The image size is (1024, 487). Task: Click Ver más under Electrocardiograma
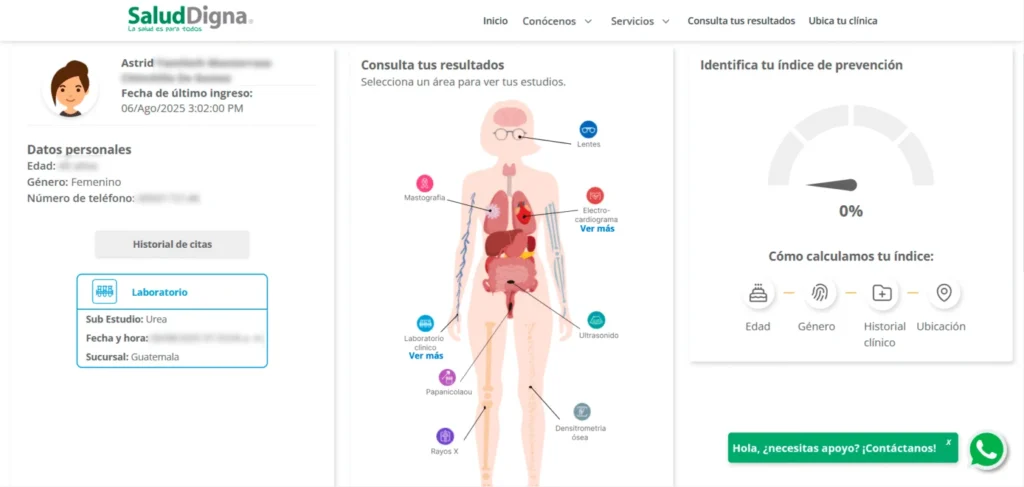[x=597, y=229]
